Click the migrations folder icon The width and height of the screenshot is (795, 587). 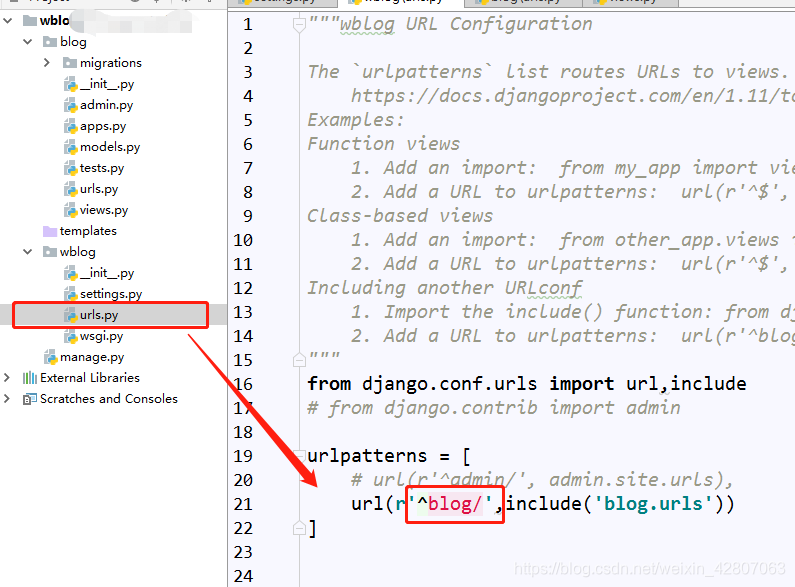69,63
